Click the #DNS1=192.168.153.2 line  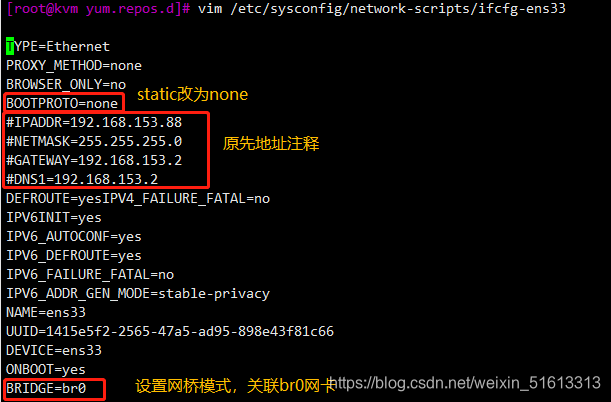[82, 180]
